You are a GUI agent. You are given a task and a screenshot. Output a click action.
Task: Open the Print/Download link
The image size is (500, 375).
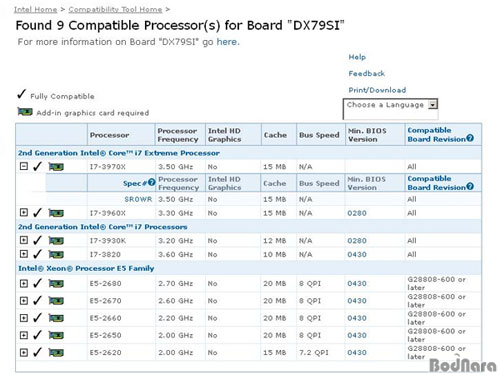[377, 90]
